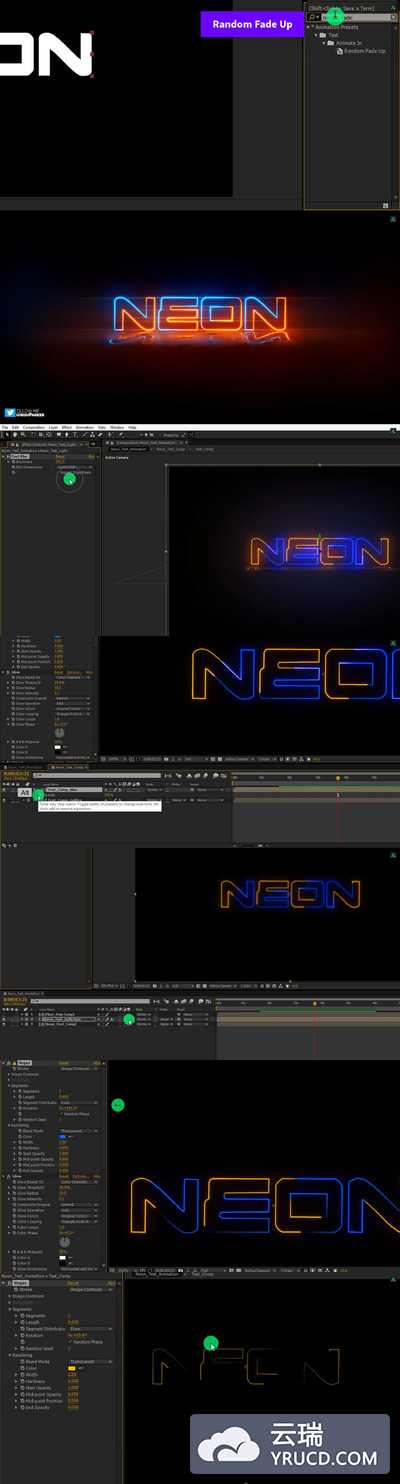Toggle Random Phase in the yellow-color Vegas panel
Image resolution: width=400 pixels, height=1484 pixels.
coord(70,1342)
